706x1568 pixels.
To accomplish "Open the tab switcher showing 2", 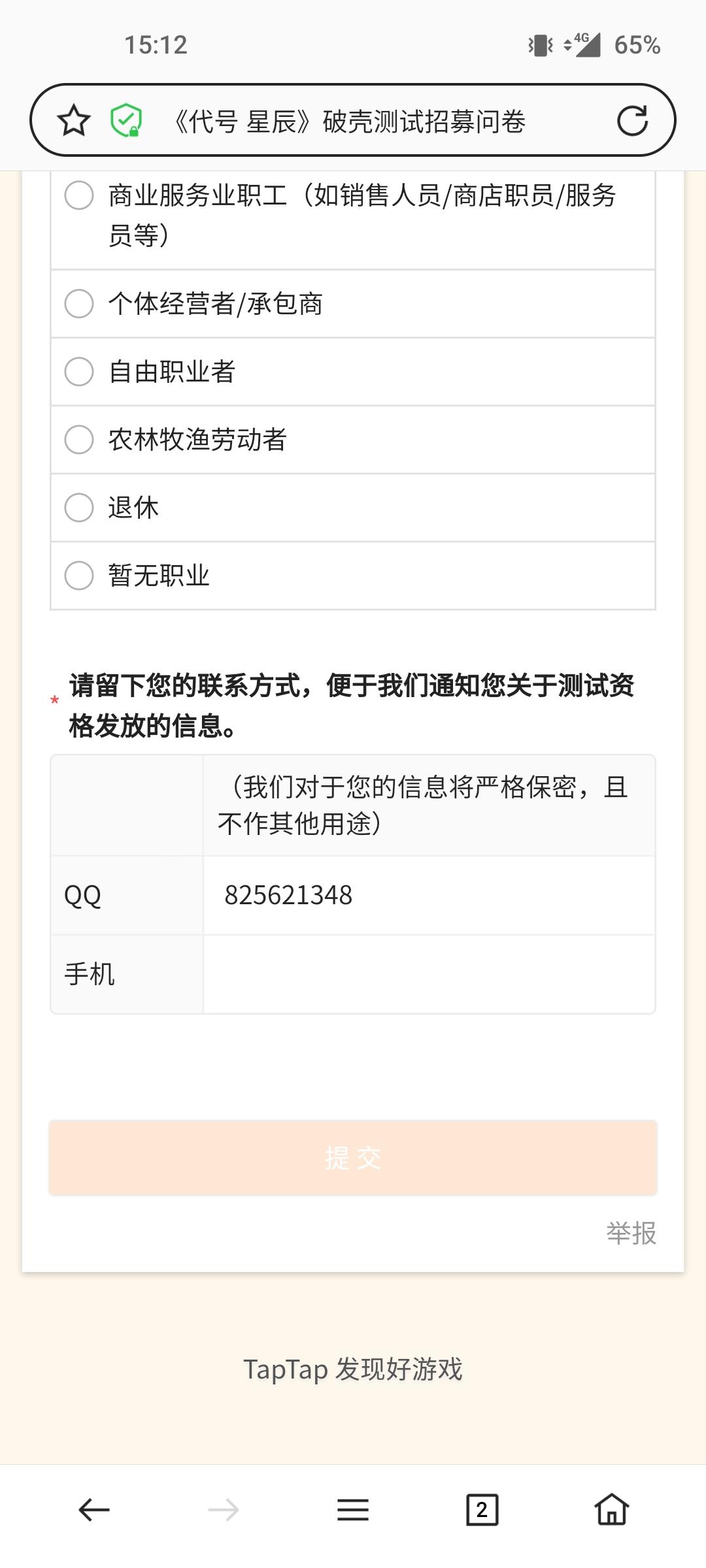I will click(482, 1510).
